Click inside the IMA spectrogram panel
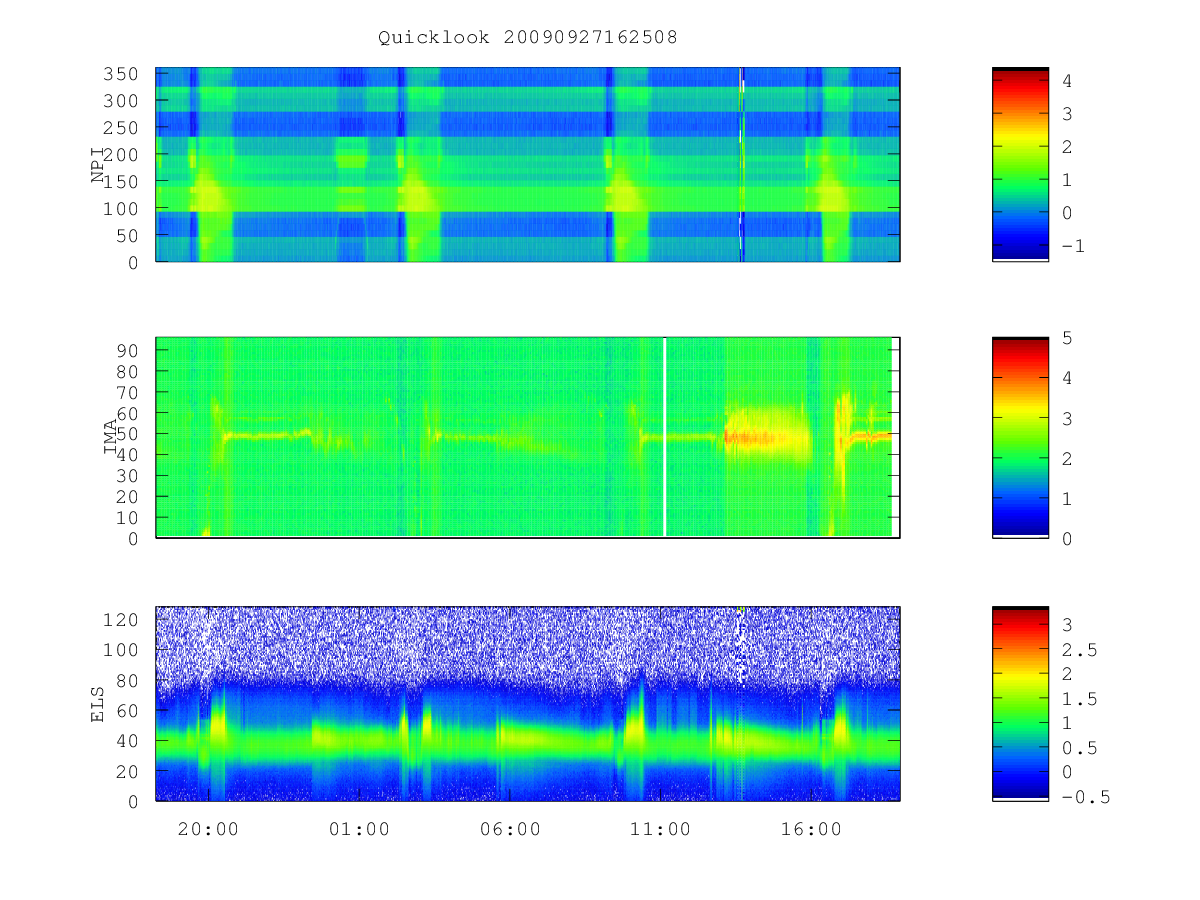 click(x=528, y=438)
